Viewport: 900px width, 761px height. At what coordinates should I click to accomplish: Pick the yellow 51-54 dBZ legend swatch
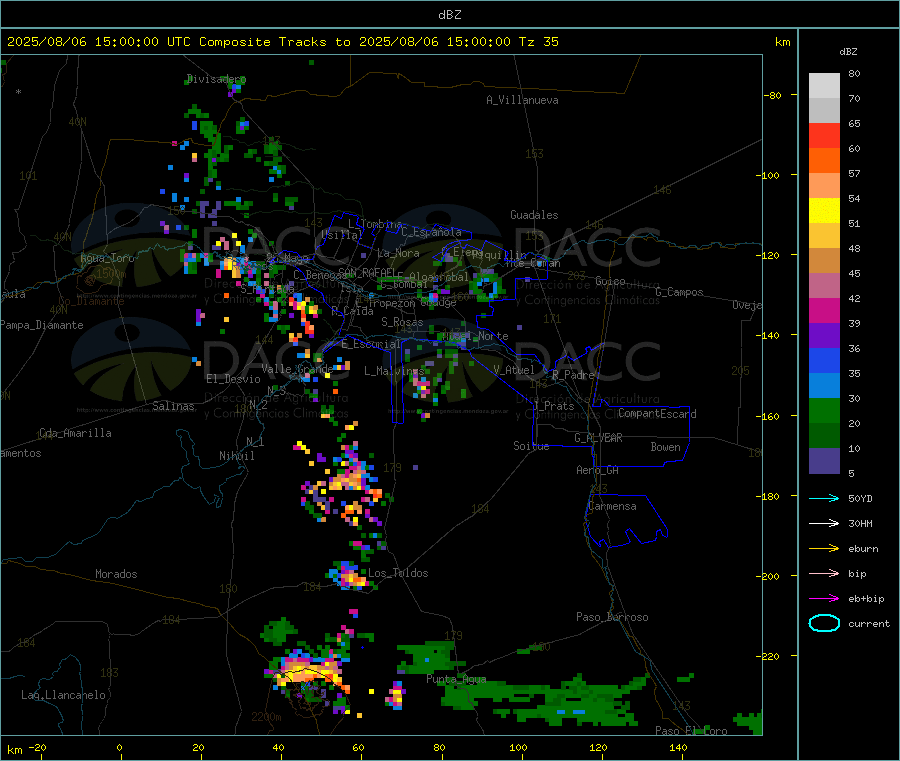click(824, 211)
